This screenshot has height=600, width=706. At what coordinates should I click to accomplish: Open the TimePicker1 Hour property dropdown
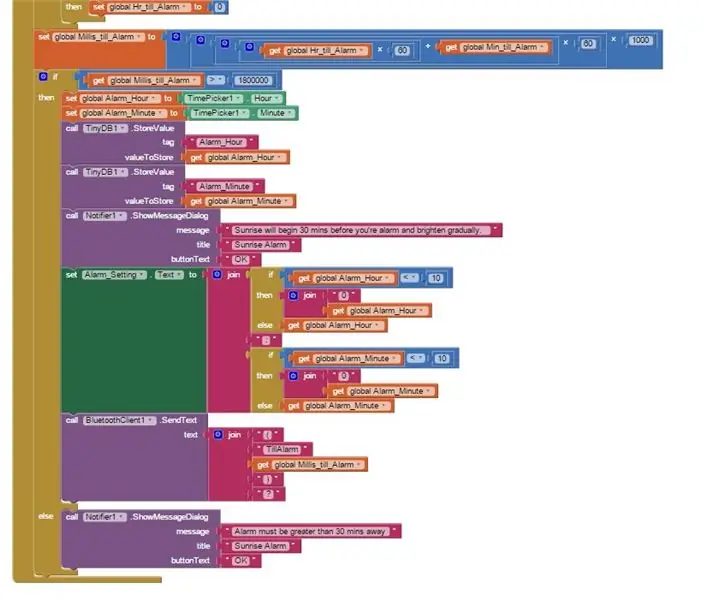(267, 98)
